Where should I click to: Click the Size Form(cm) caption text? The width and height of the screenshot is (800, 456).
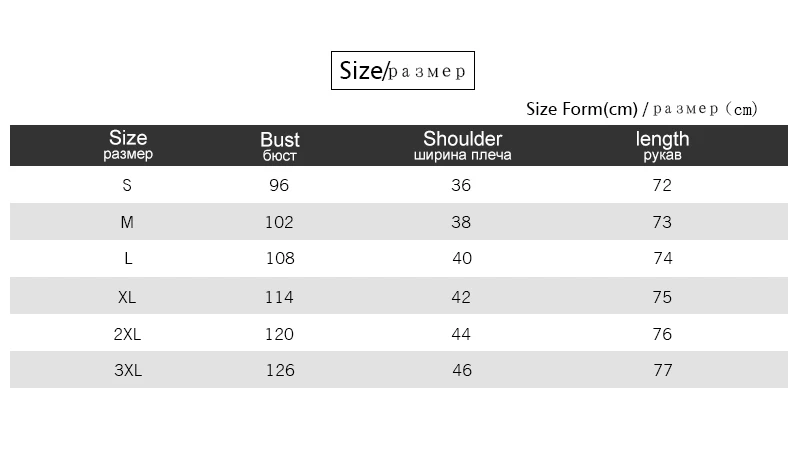641,108
